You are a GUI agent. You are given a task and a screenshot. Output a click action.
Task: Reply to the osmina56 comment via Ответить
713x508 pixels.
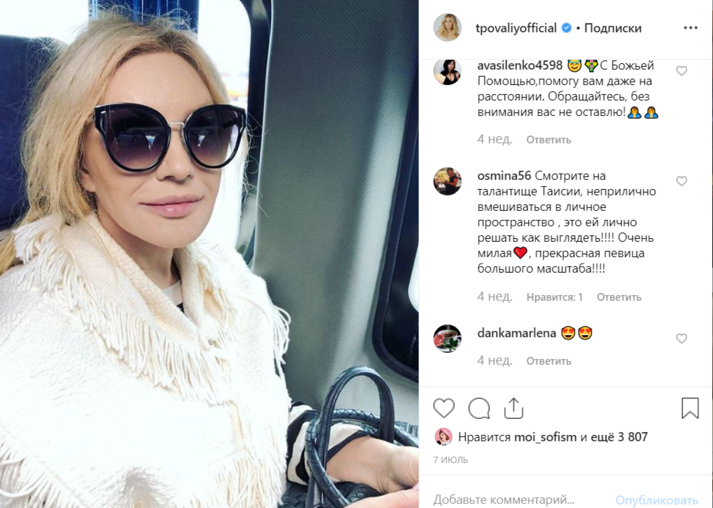[x=619, y=297]
